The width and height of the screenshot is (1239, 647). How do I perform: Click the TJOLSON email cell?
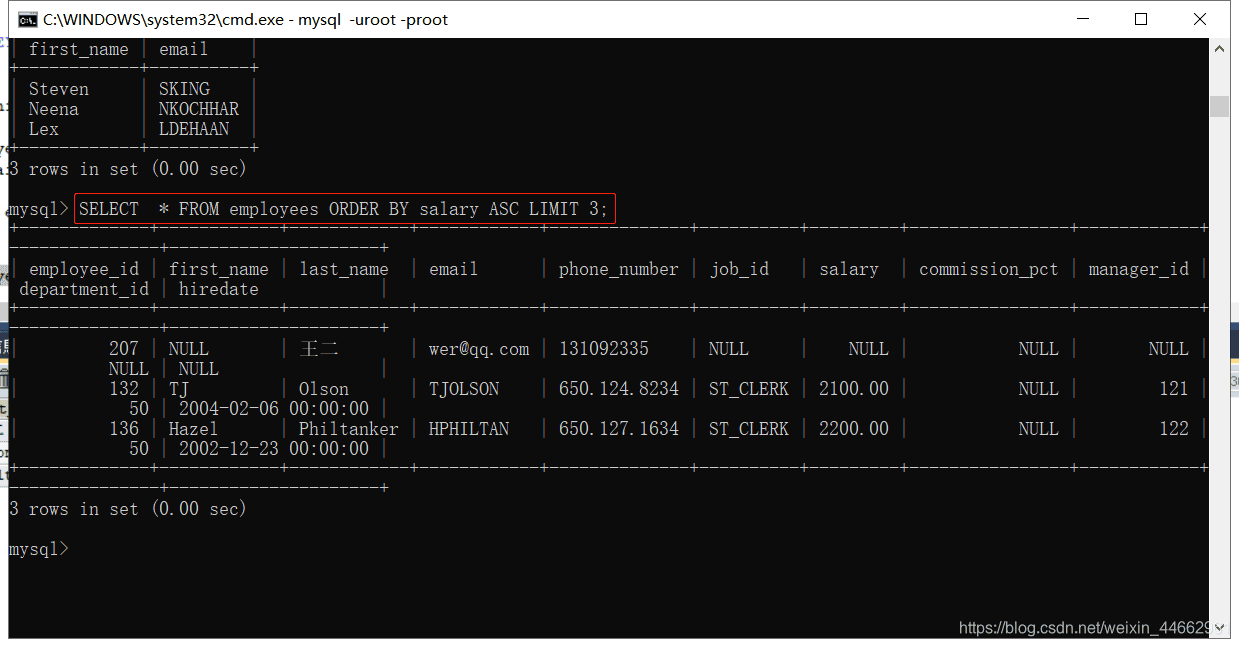click(464, 389)
